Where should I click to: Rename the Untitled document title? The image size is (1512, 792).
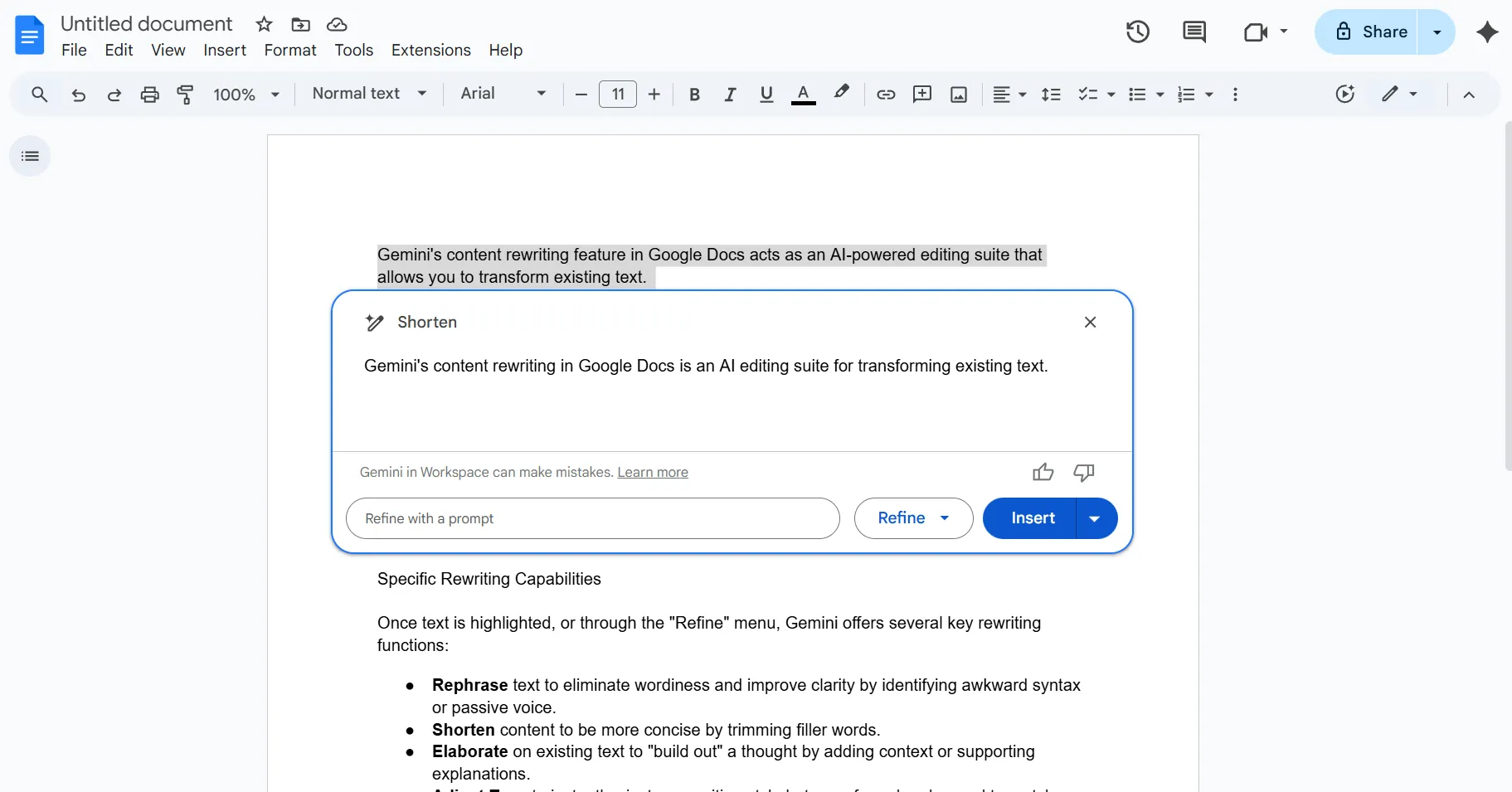tap(147, 24)
